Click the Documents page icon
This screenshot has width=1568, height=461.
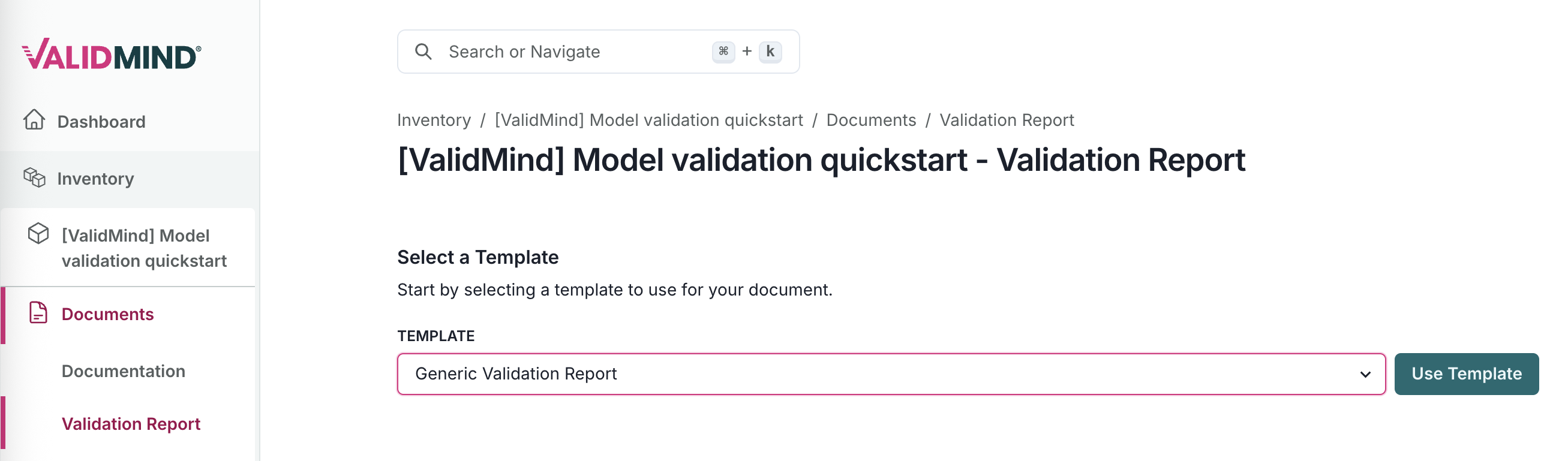(38, 314)
